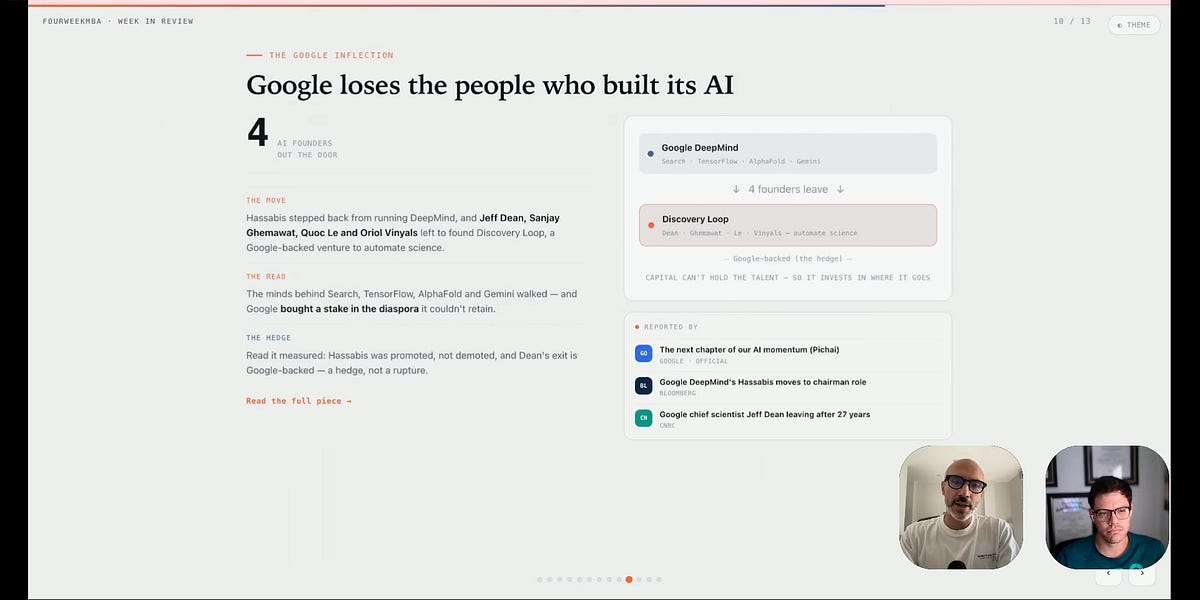Click the 'CNBC' source label
Viewport: 1200px width, 600px height.
667,425
